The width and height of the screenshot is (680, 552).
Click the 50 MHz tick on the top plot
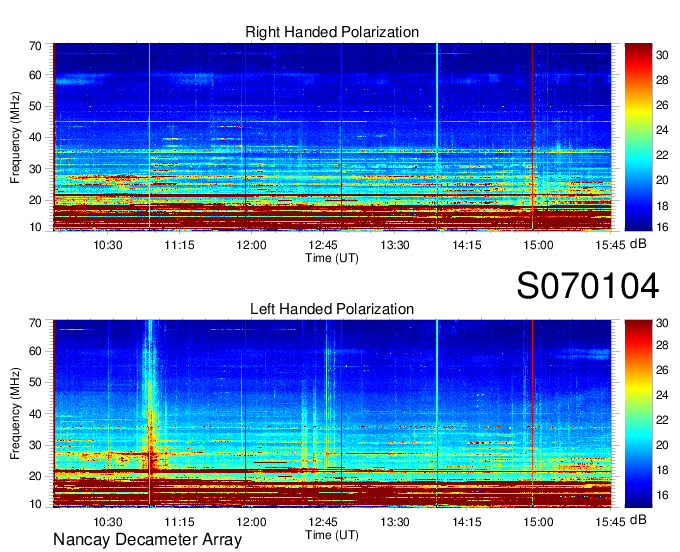click(x=35, y=106)
